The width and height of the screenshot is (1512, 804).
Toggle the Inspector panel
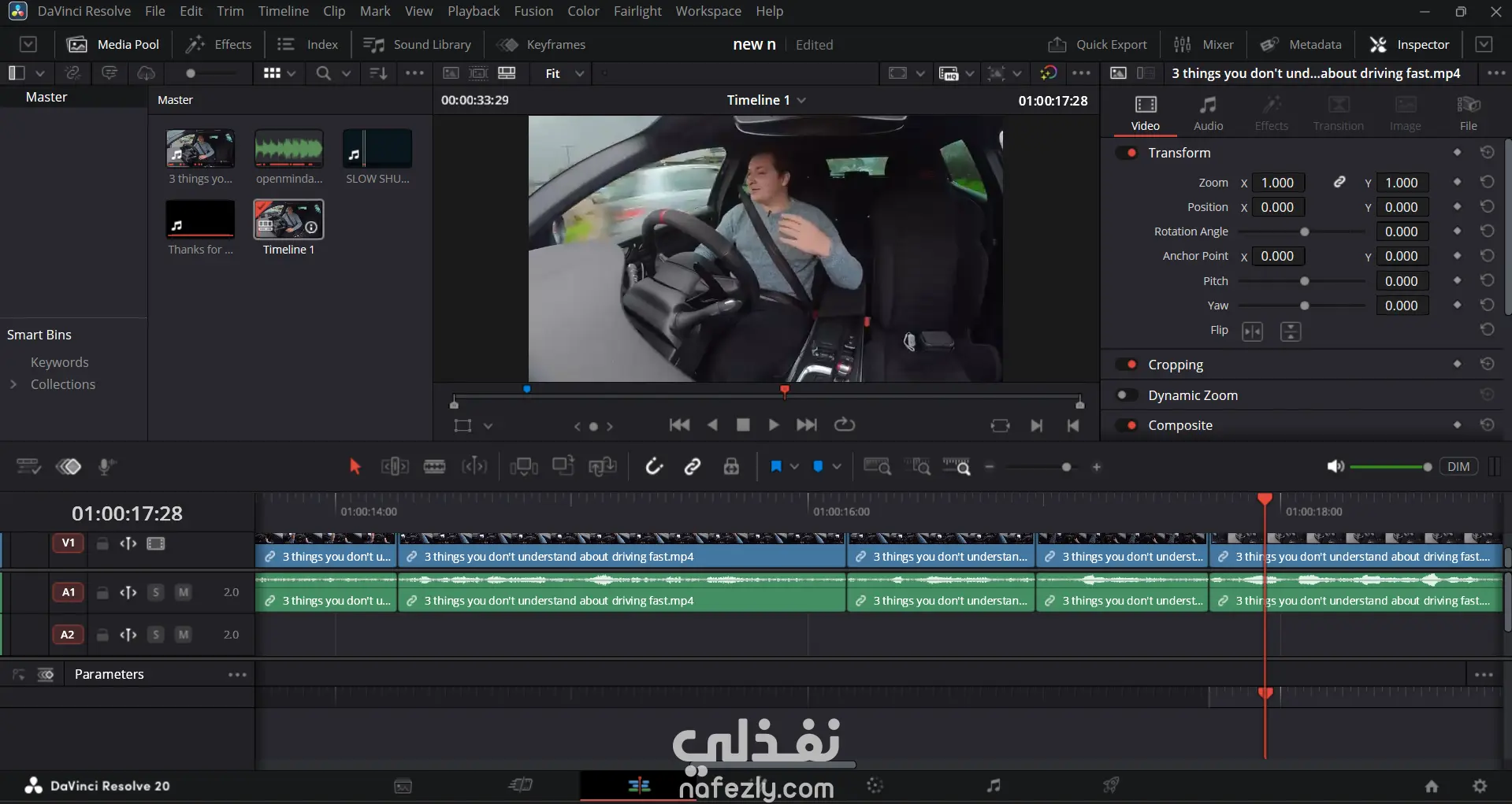point(1410,44)
